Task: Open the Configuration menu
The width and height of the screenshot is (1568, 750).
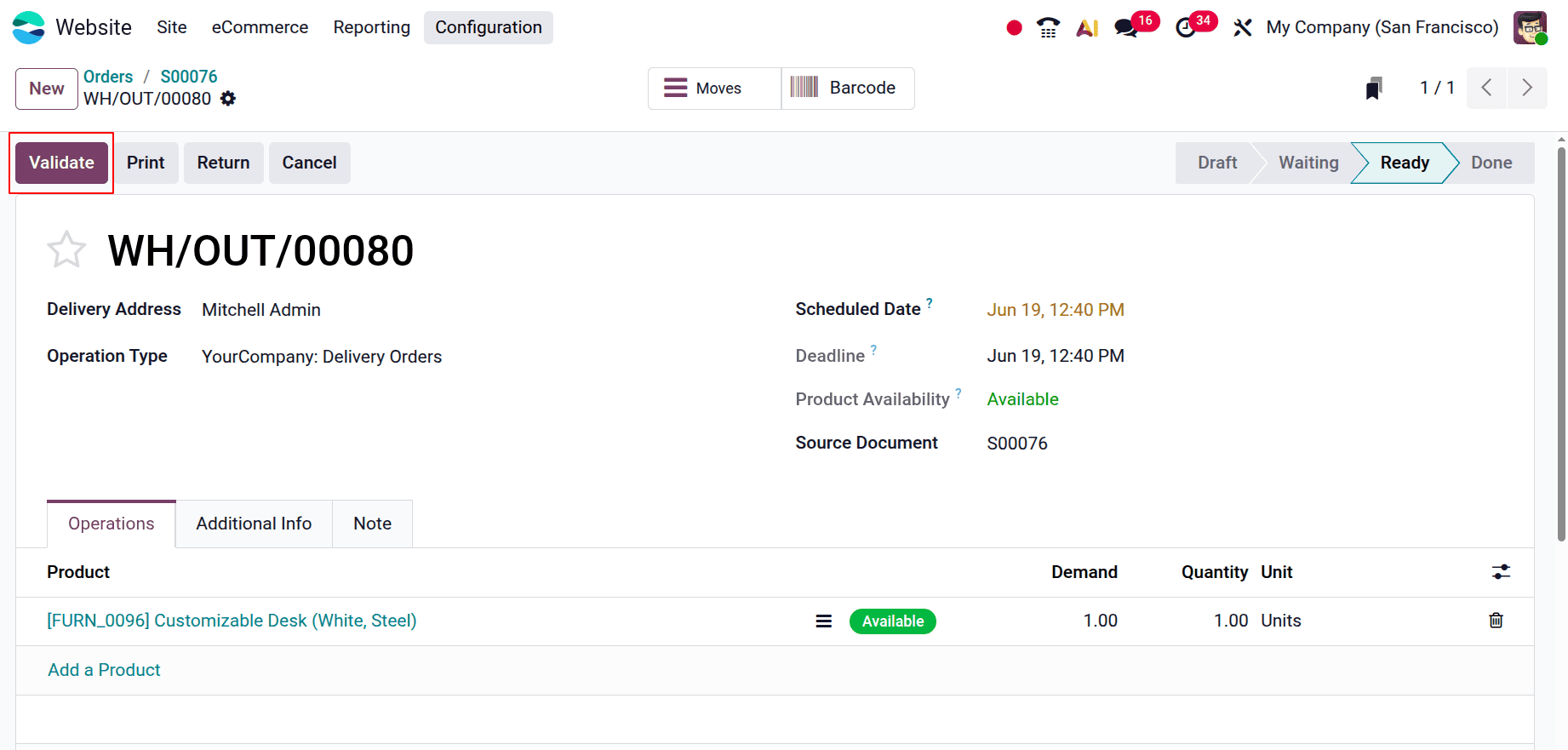Action: 489,27
